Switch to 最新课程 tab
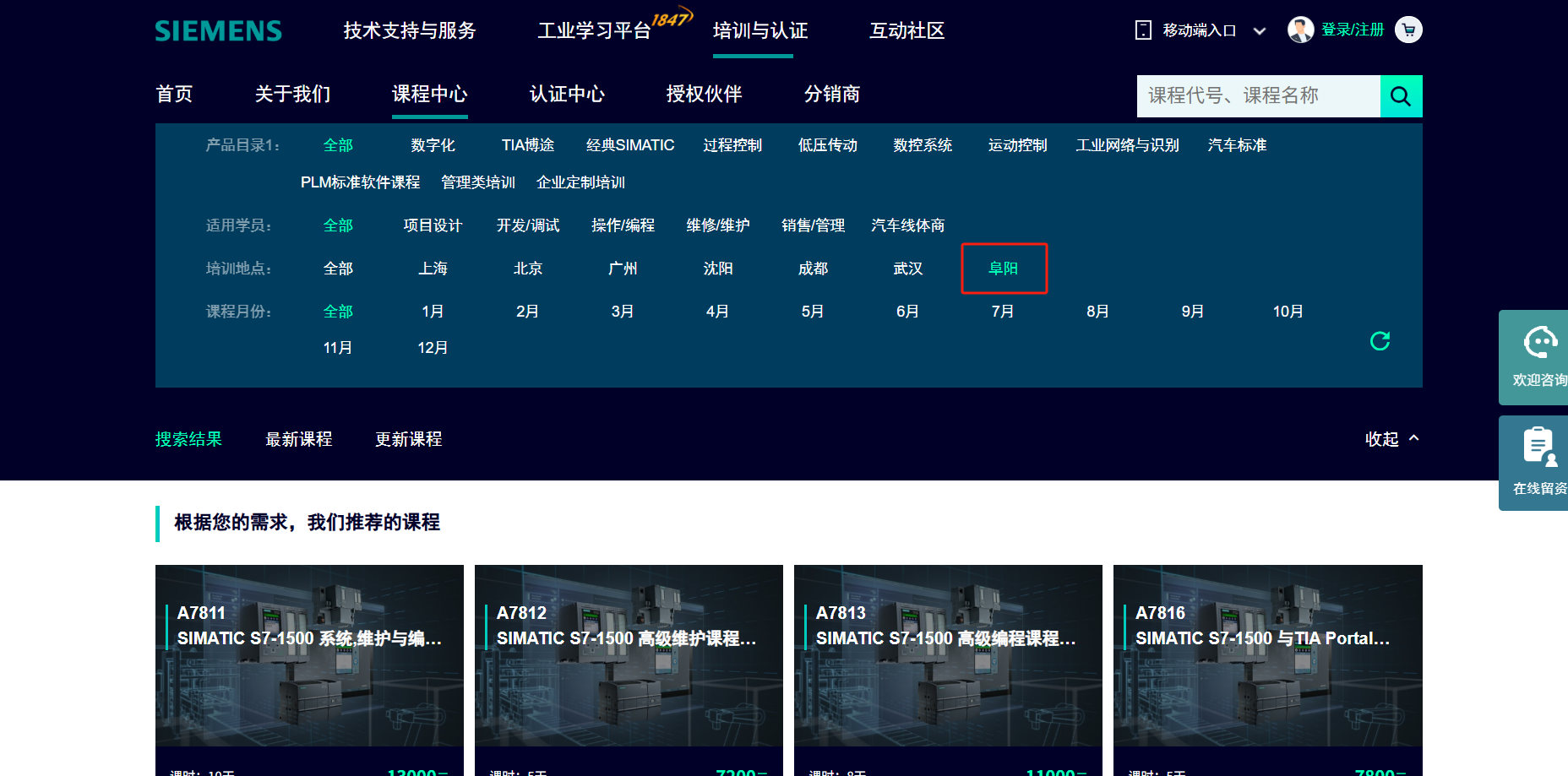 (x=299, y=439)
